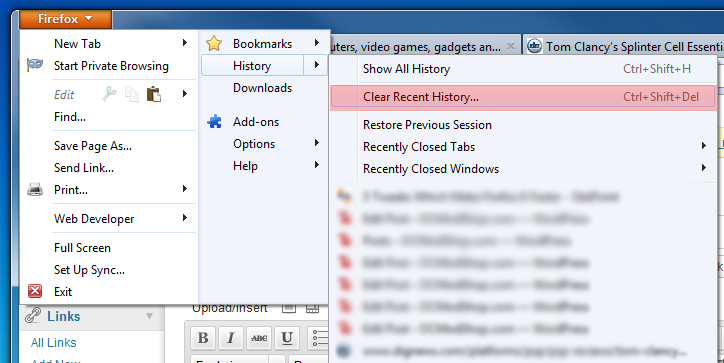Viewport: 724px width, 363px height.
Task: Open the All Links page
Action: [x=54, y=343]
